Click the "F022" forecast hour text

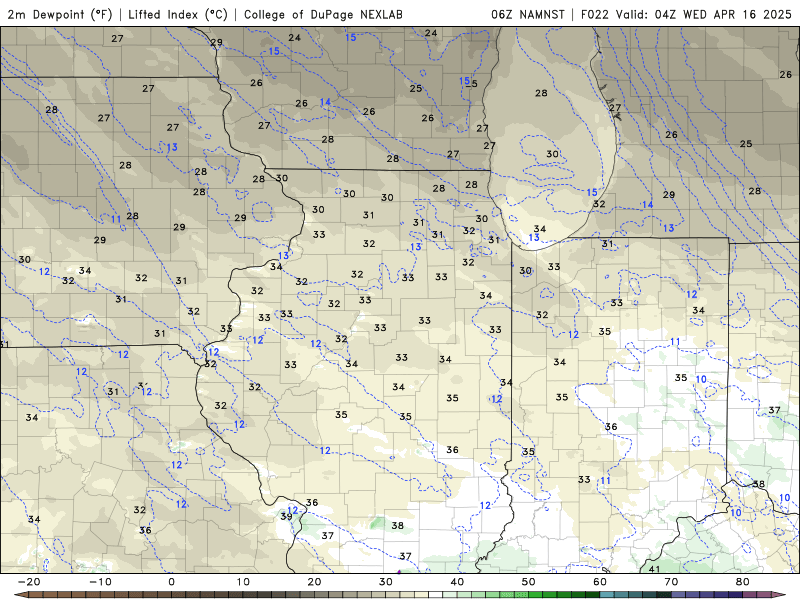[x=595, y=14]
